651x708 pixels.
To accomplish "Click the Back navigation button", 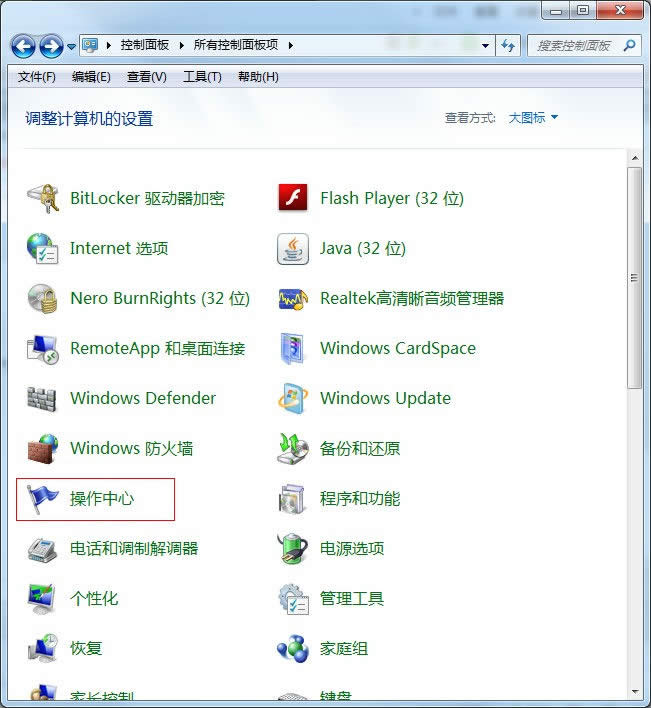I will [24, 46].
